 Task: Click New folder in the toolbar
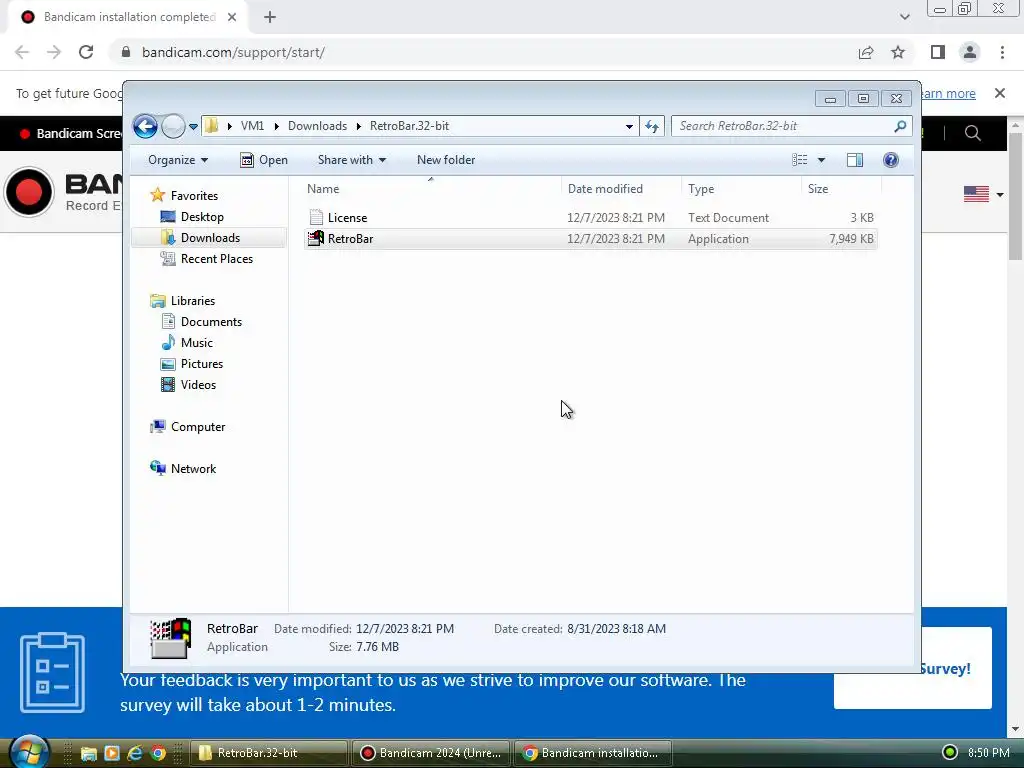pyautogui.click(x=446, y=160)
